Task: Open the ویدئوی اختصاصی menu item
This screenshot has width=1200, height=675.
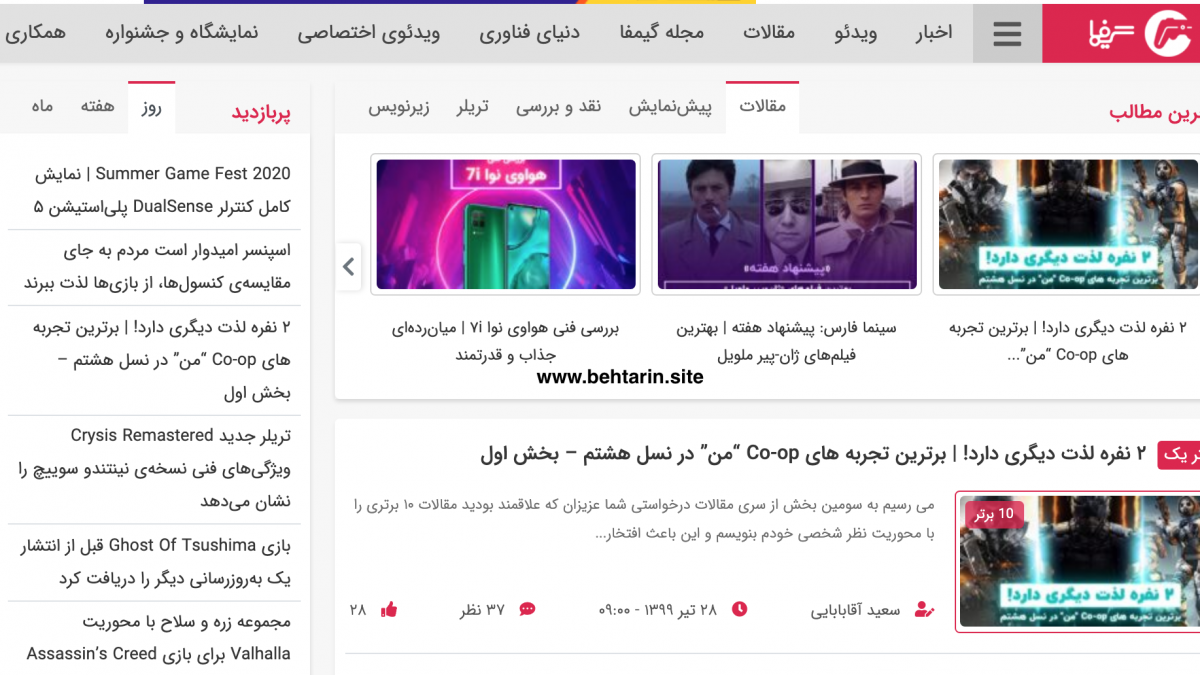Action: [x=369, y=33]
